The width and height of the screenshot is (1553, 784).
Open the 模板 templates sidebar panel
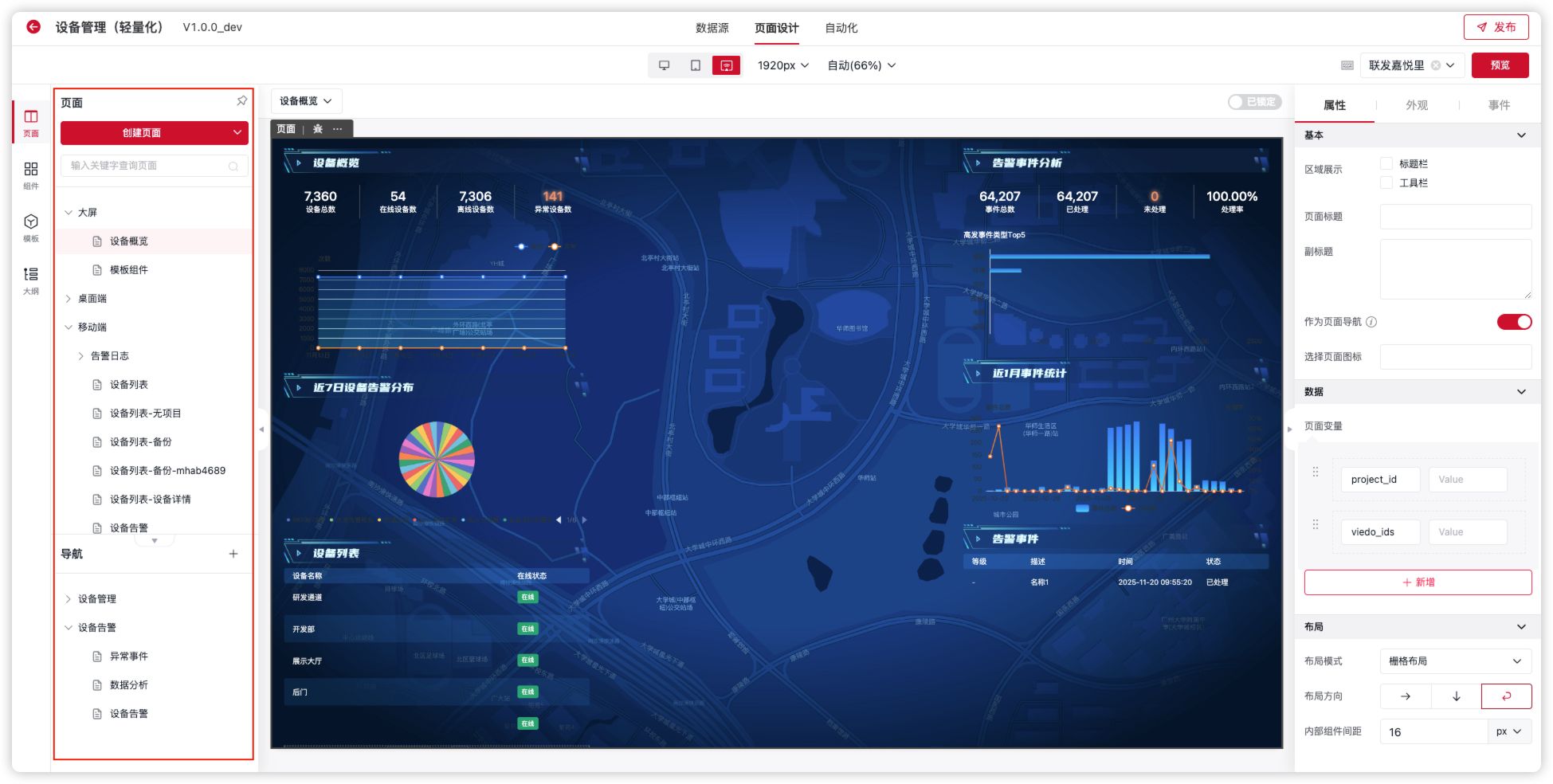pos(31,227)
